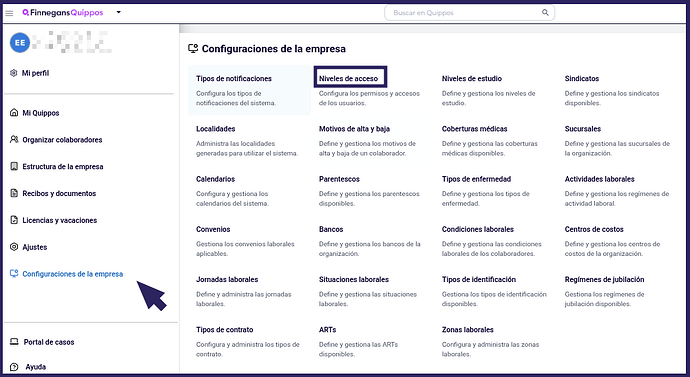Image resolution: width=690 pixels, height=377 pixels.
Task: Open Jornadas laborales
Action: pyautogui.click(x=227, y=279)
